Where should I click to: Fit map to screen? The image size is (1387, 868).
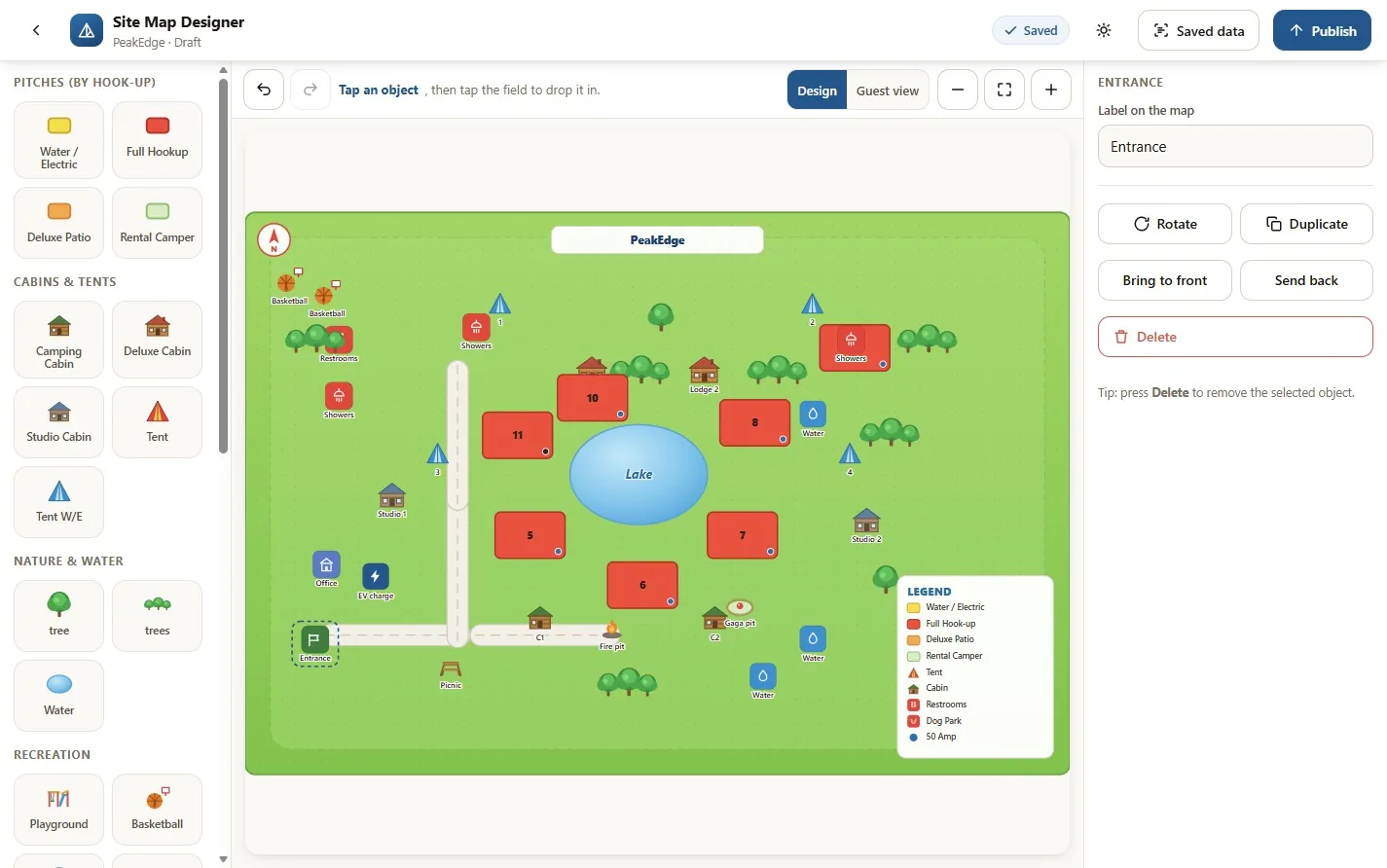coord(1004,90)
